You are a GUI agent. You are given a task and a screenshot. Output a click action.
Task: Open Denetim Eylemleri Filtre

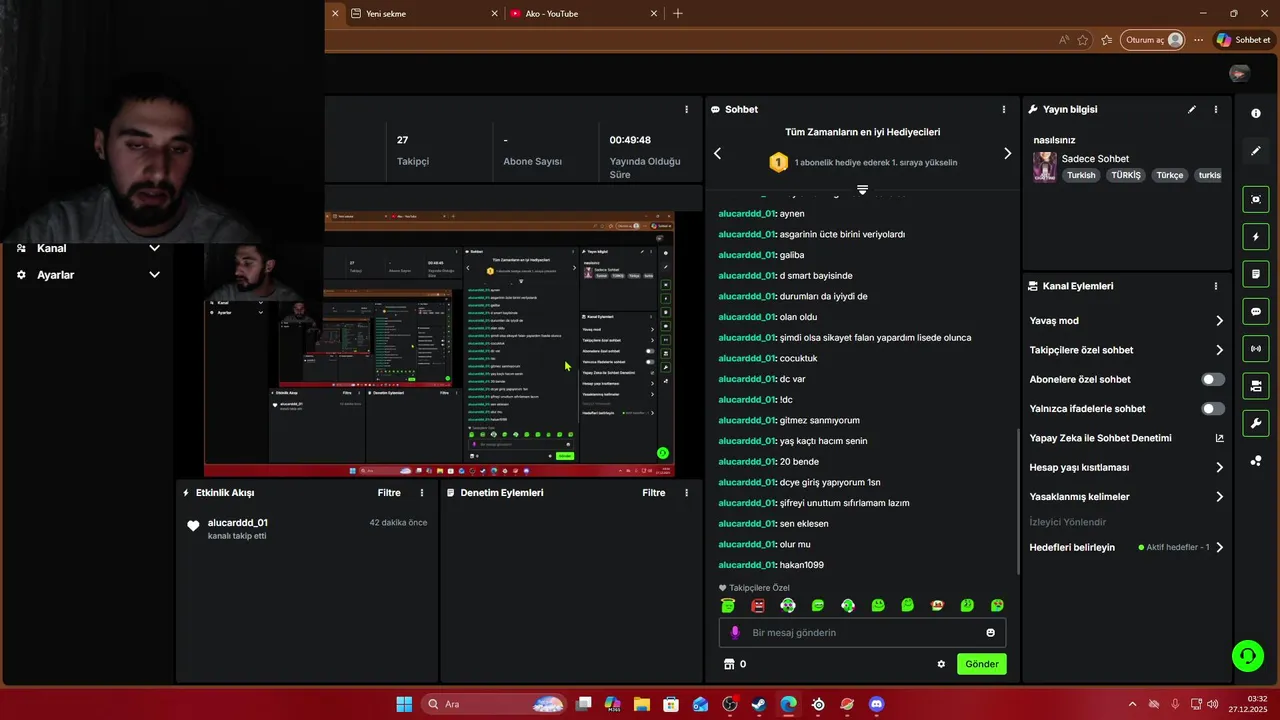click(x=654, y=493)
